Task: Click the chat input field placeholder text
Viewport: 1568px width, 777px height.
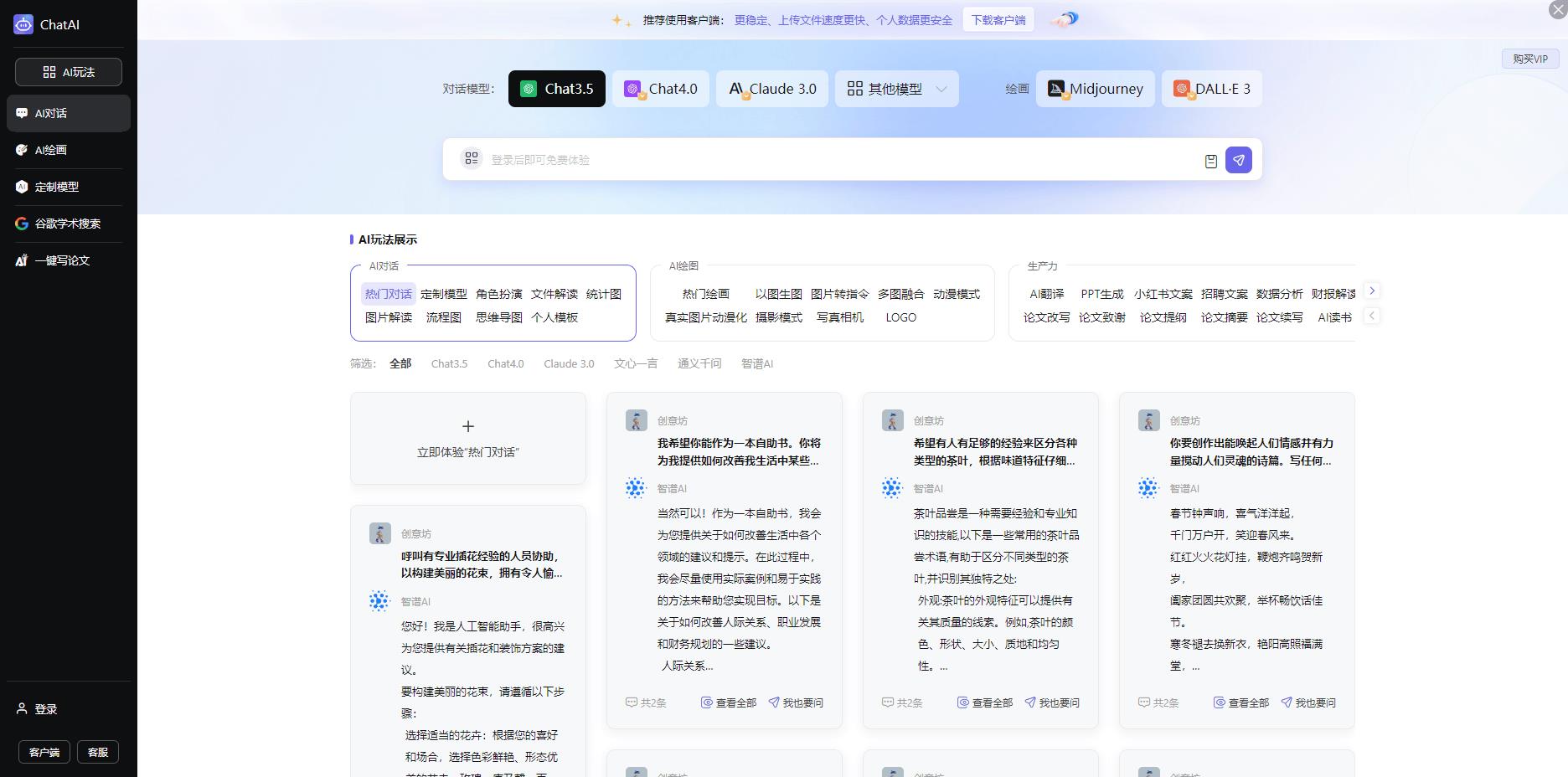Action: 540,160
